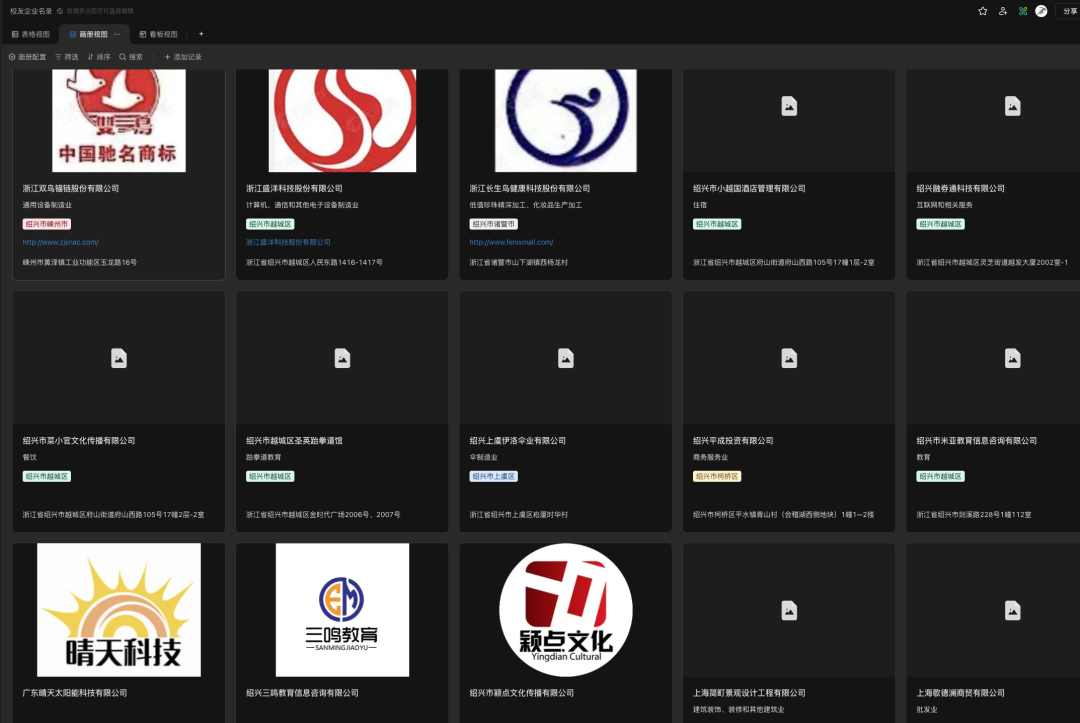Click the 搜索 search tool

(x=131, y=57)
